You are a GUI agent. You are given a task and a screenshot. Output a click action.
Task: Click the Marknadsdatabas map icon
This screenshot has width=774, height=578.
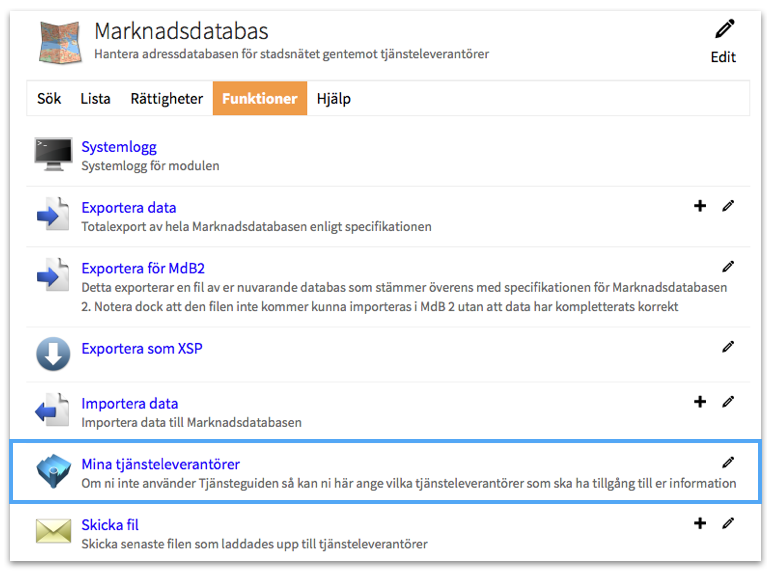[59, 41]
